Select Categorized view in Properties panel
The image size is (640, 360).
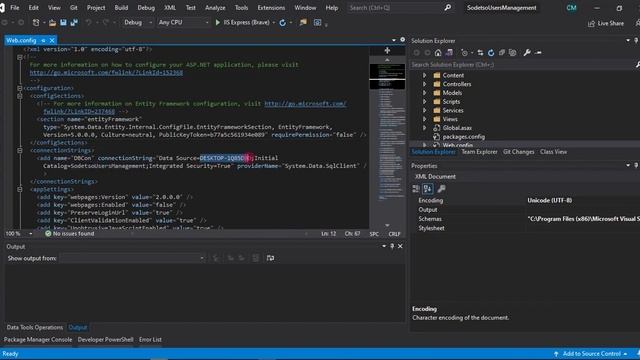coord(416,189)
